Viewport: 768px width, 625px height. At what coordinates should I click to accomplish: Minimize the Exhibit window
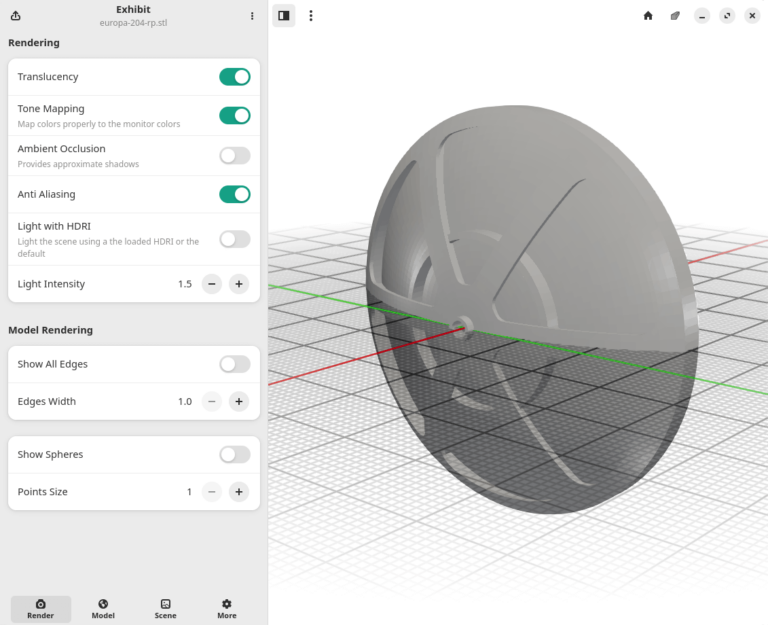702,16
